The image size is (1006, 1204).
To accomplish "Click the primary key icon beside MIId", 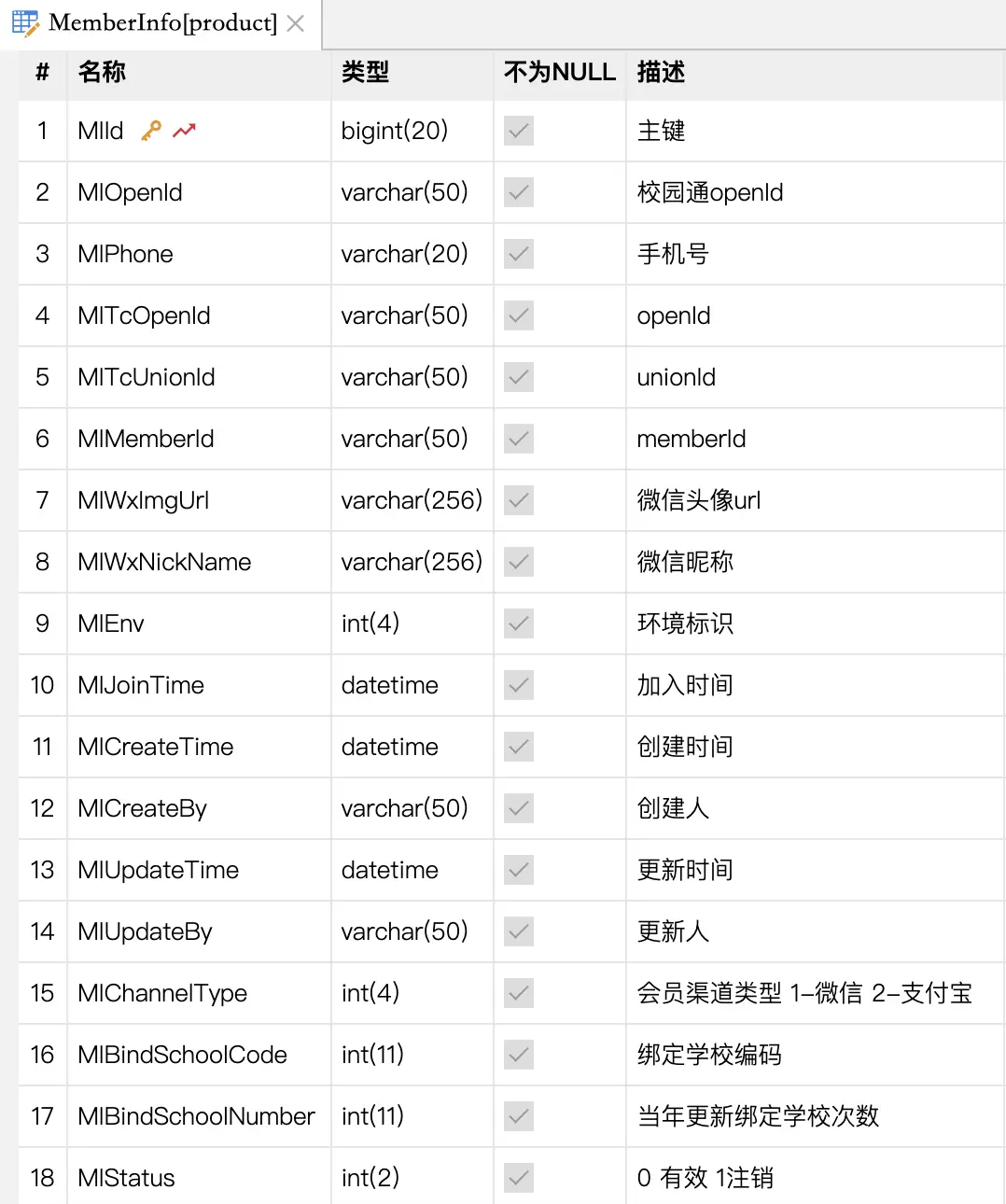I will coord(151,131).
